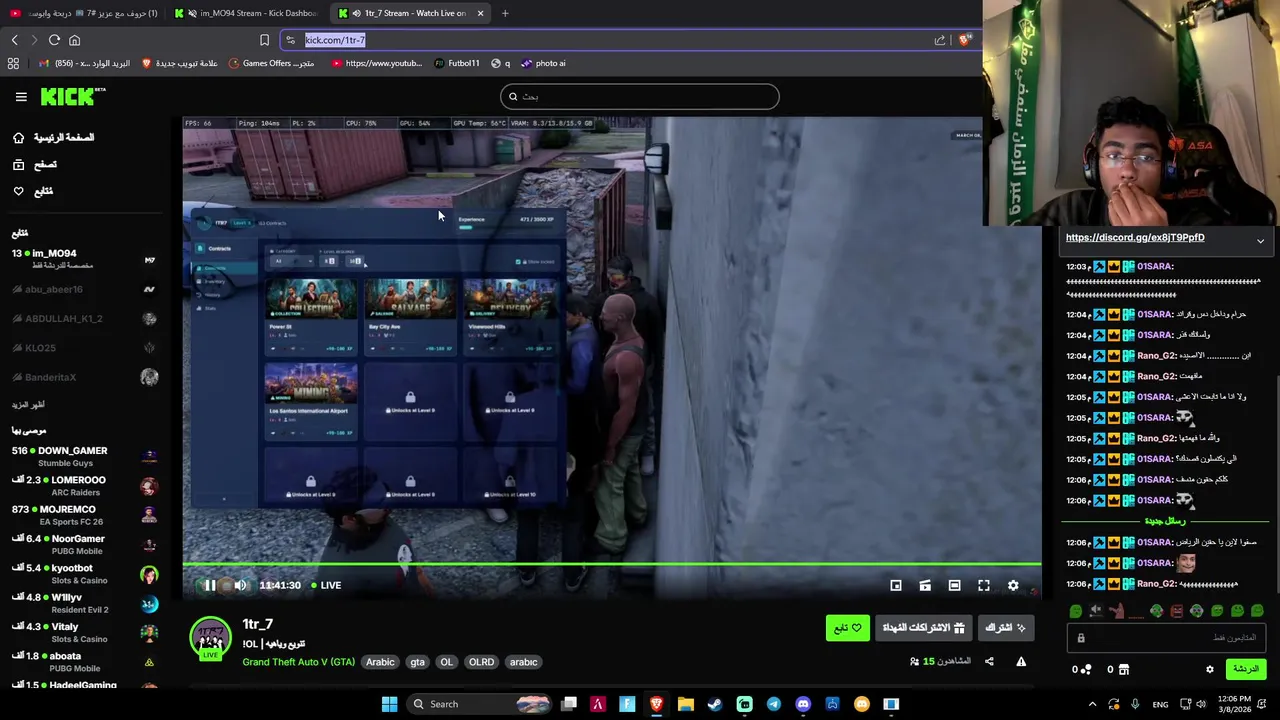
Task: Mute the stream volume speaker icon
Action: [240, 585]
